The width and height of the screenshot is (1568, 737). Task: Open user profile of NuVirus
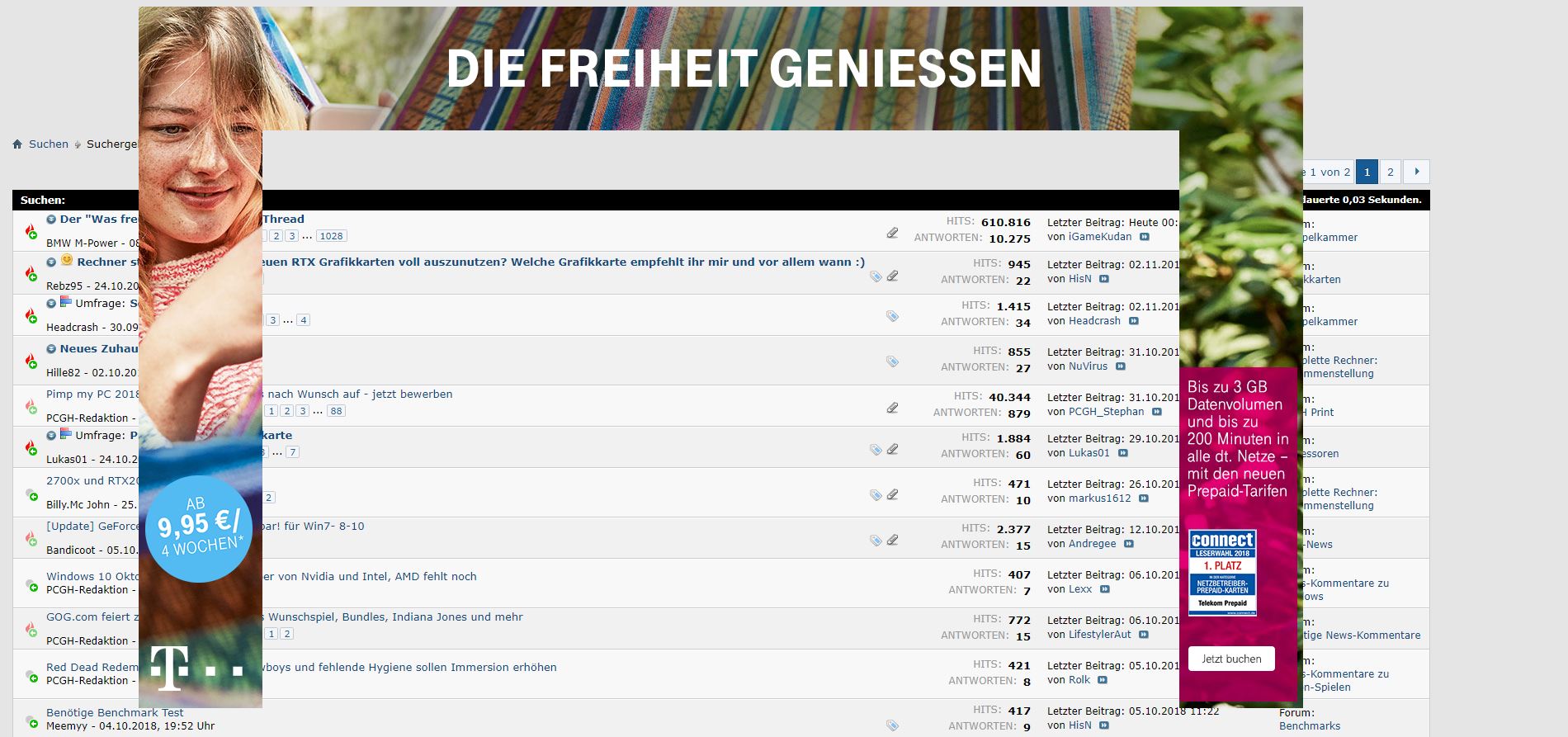pos(1089,366)
